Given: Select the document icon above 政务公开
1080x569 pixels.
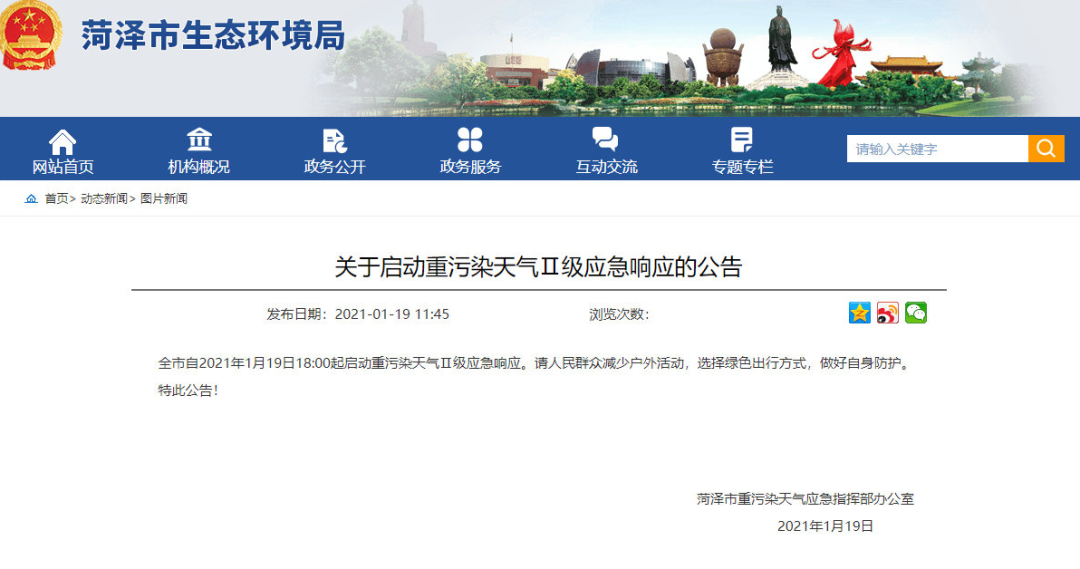Looking at the screenshot, I should click(x=334, y=141).
